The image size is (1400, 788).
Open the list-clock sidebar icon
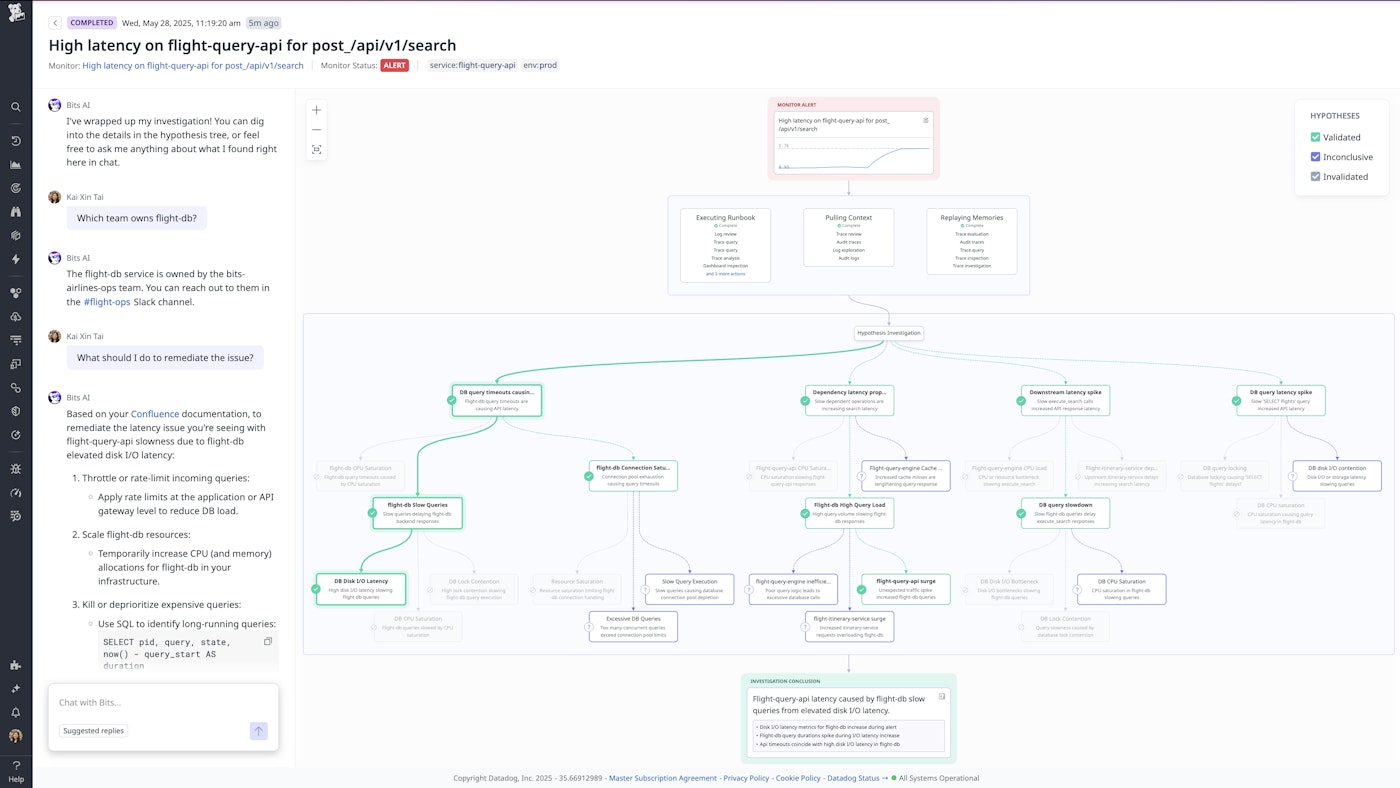tap(16, 516)
